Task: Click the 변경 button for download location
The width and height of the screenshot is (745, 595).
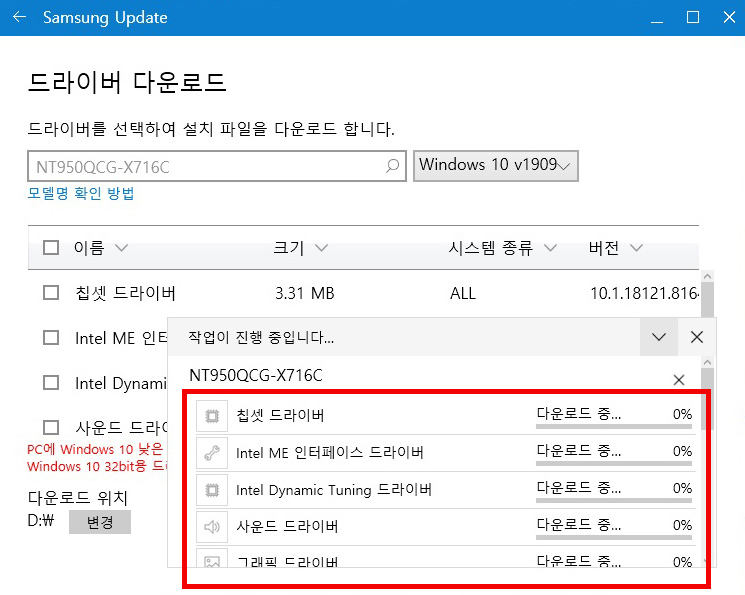Action: pyautogui.click(x=100, y=522)
